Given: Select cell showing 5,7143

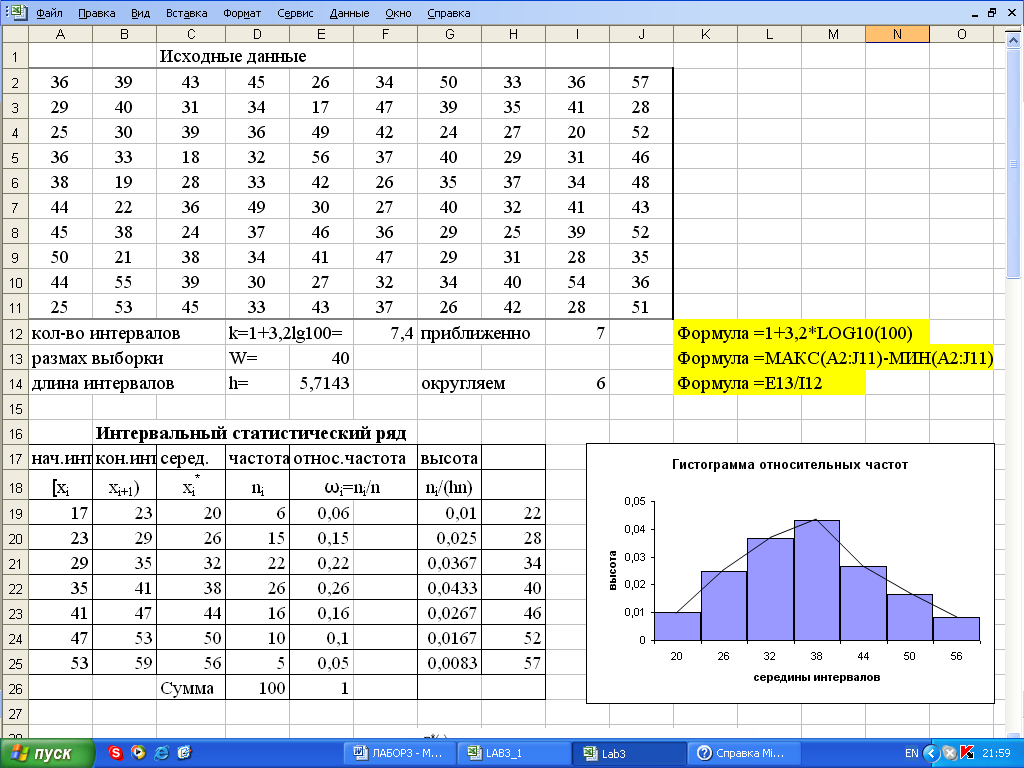Looking at the screenshot, I should [x=321, y=383].
